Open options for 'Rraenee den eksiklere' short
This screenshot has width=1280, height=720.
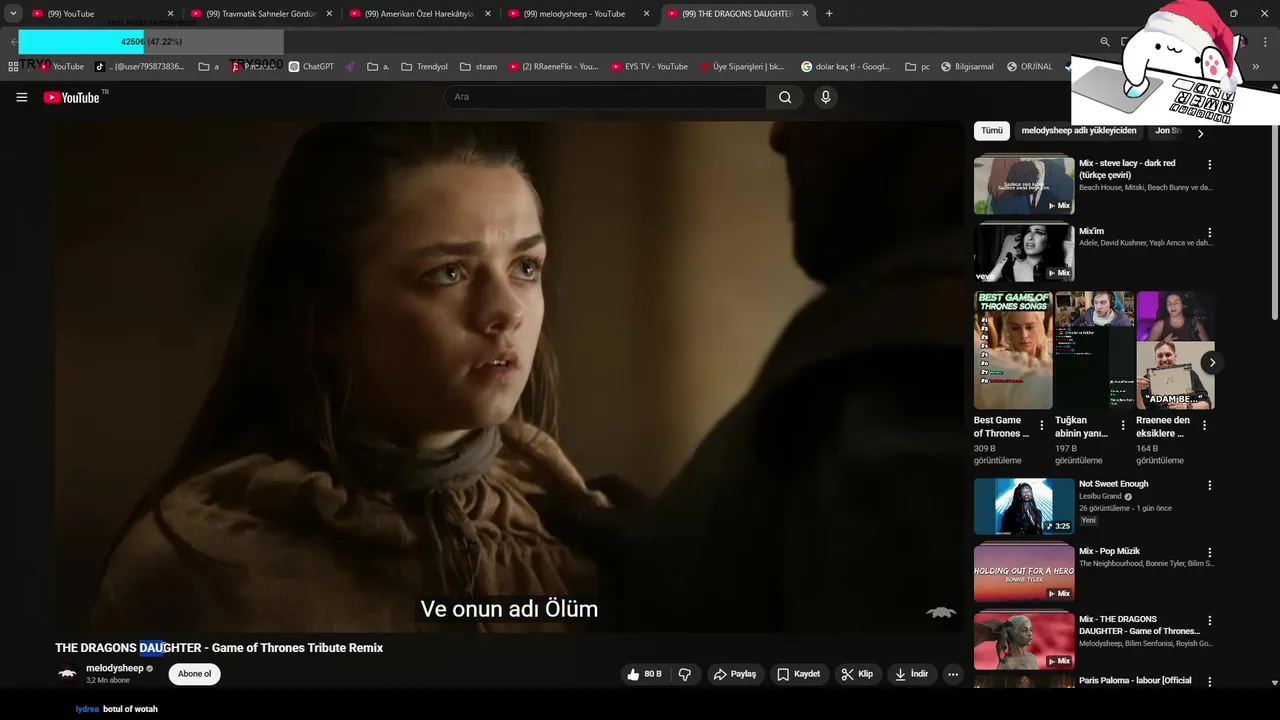1204,425
